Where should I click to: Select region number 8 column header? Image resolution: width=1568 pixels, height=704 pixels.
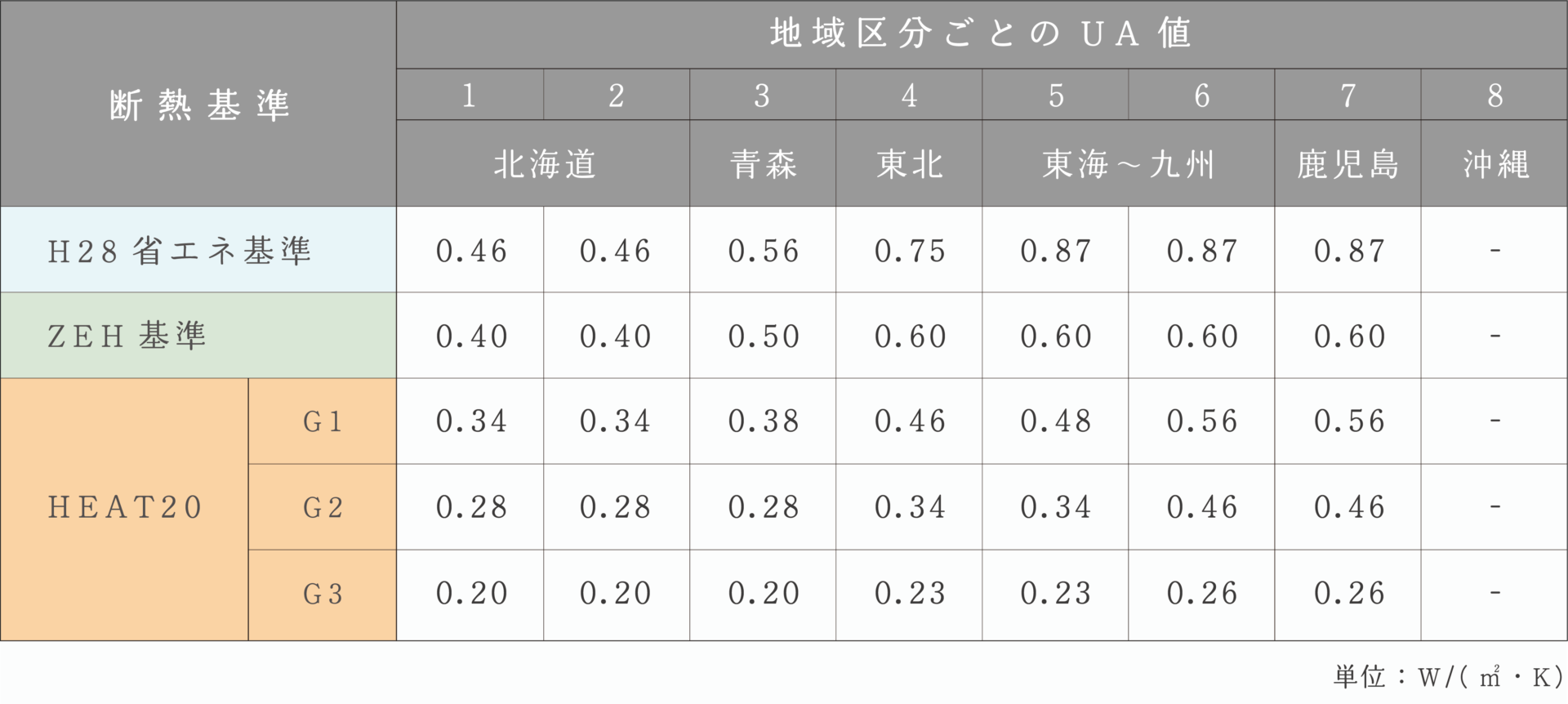click(x=1494, y=96)
